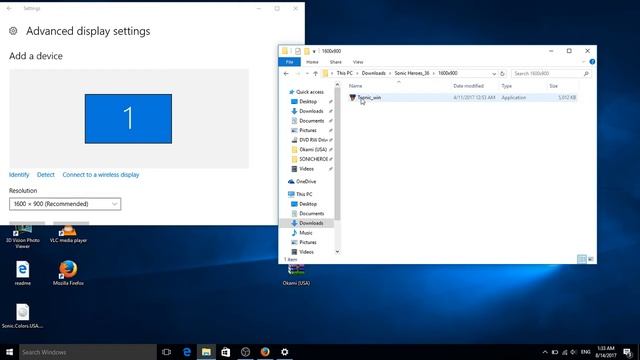Screen dimensions: 640x360
Task: Click Connect to a wireless display link
Action: (x=101, y=175)
